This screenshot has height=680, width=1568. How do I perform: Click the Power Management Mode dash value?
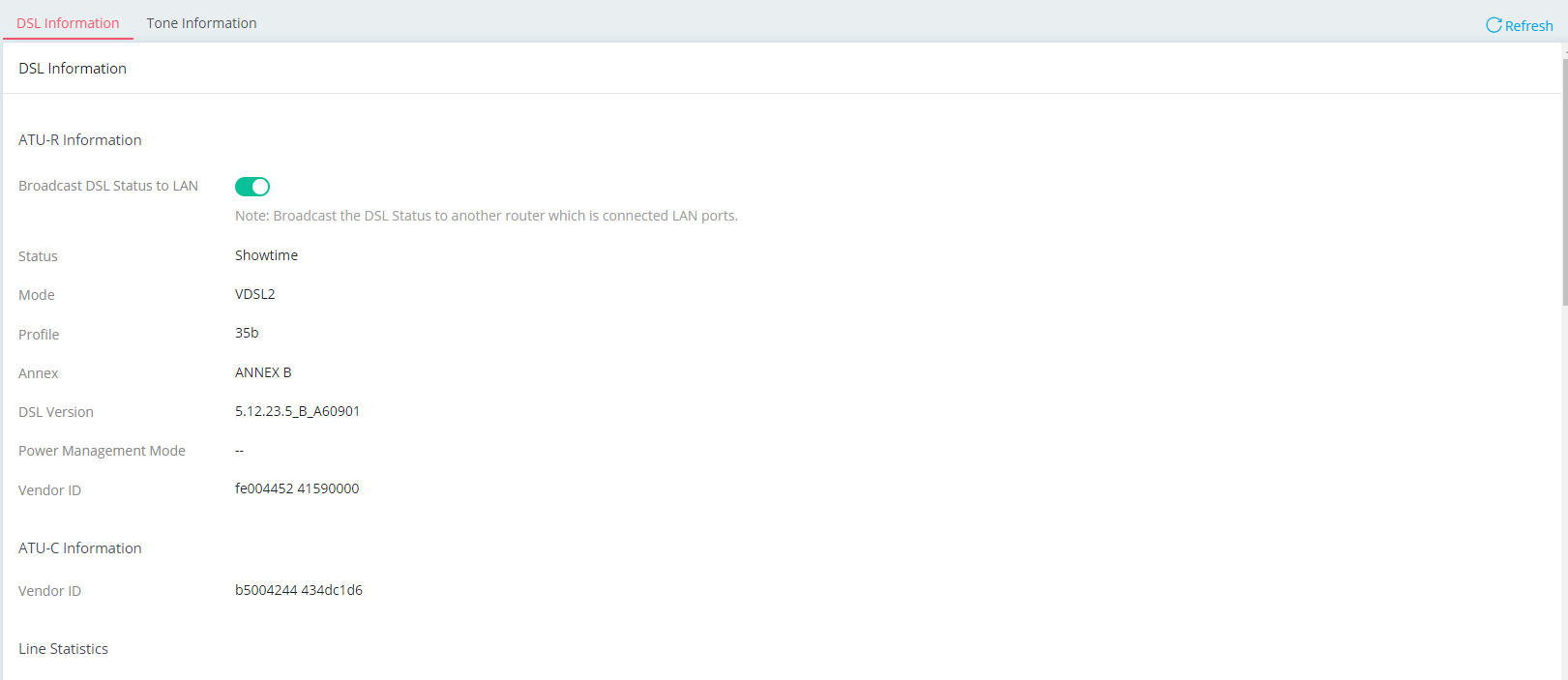point(239,451)
